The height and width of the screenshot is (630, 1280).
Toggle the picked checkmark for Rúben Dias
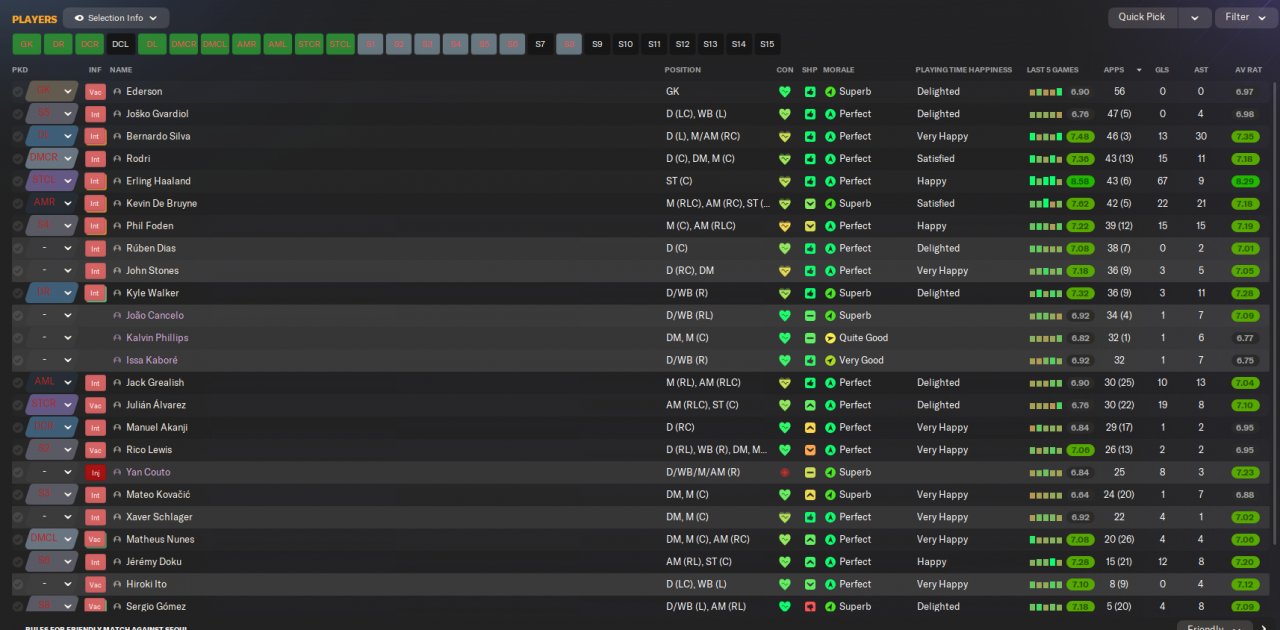point(18,248)
